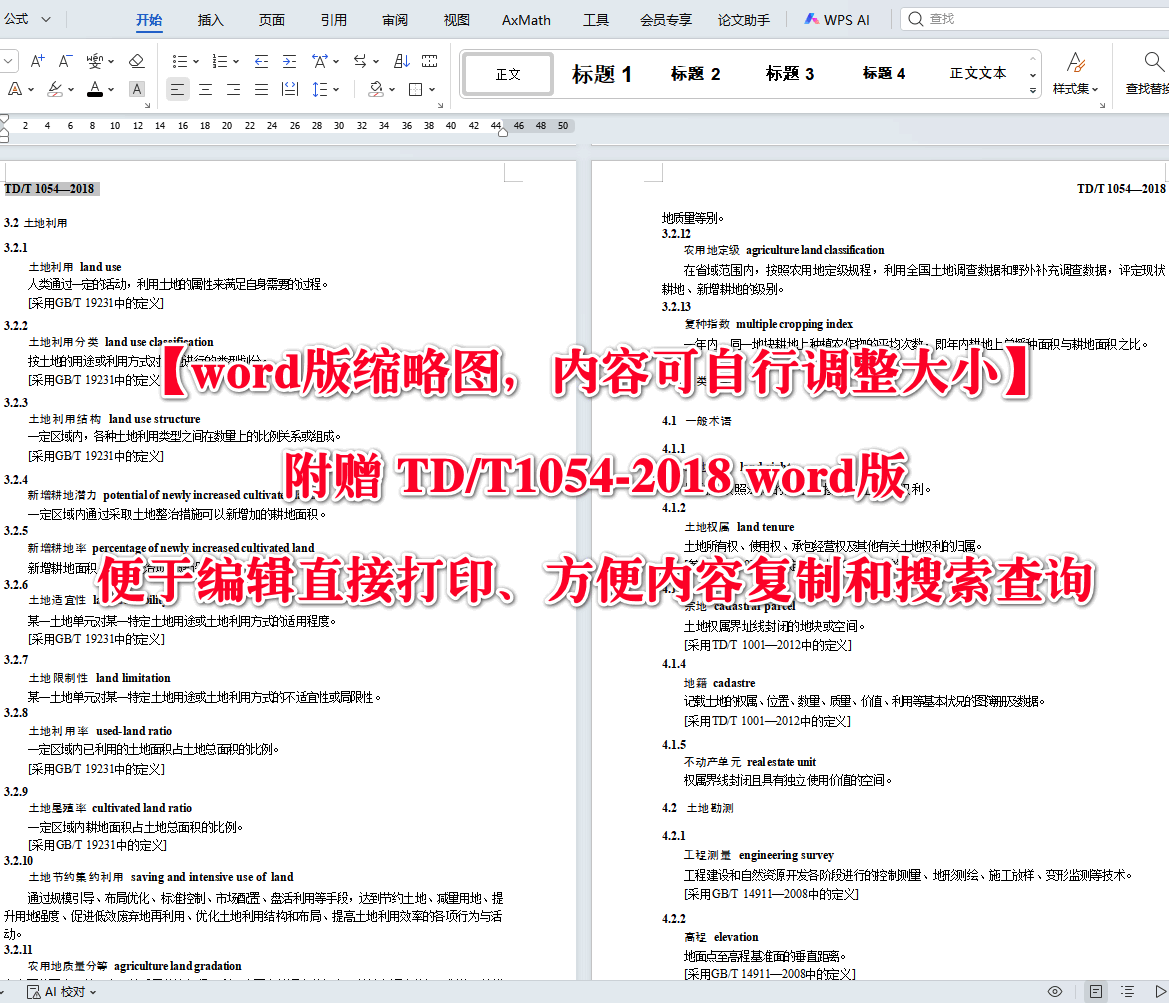1169x1003 pixels.
Task: Open line spacing dropdown arrow
Action: [x=336, y=89]
